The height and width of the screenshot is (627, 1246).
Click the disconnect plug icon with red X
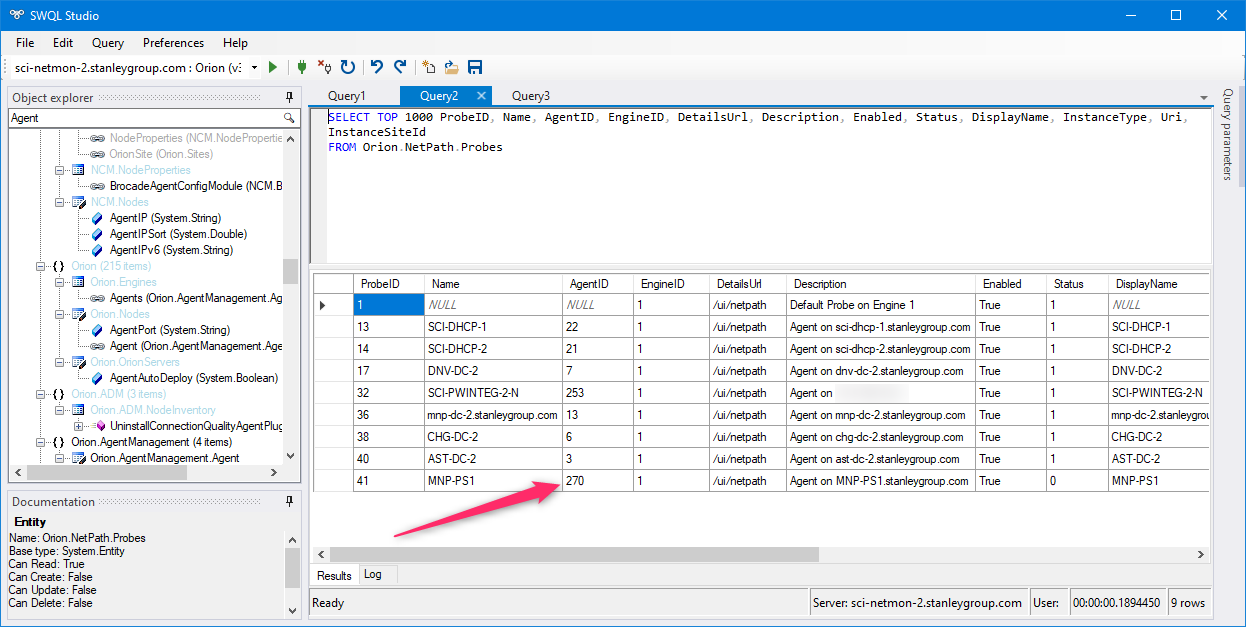tap(324, 67)
